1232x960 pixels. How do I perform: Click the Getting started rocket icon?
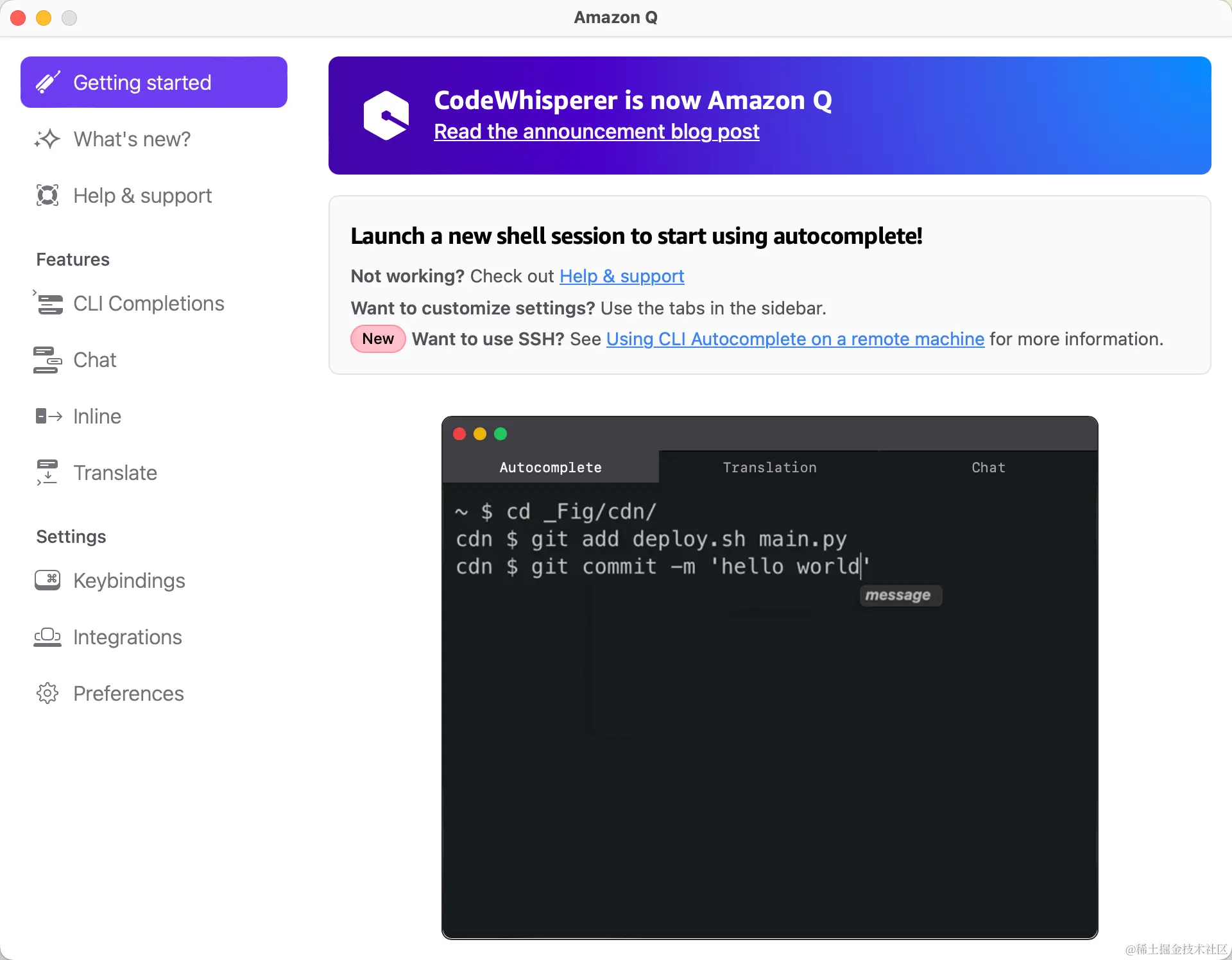(47, 82)
